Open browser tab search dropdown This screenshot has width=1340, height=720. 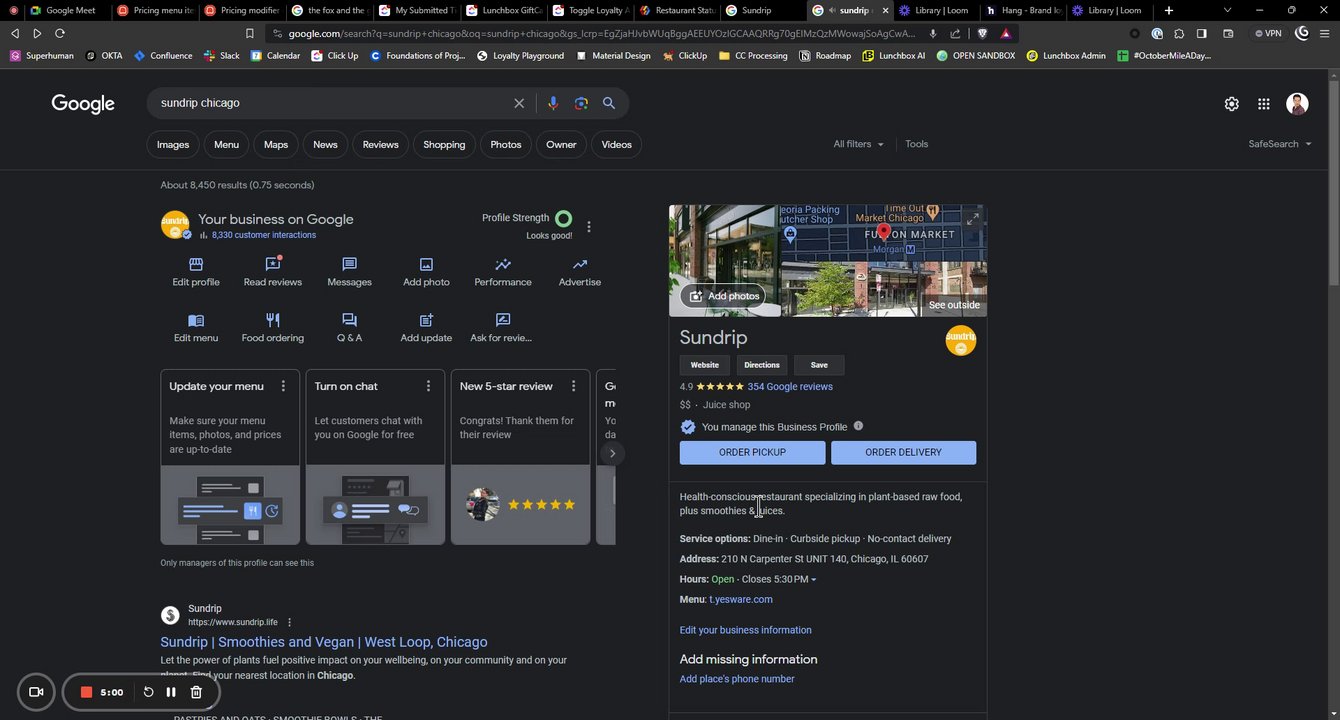[x=1227, y=10]
